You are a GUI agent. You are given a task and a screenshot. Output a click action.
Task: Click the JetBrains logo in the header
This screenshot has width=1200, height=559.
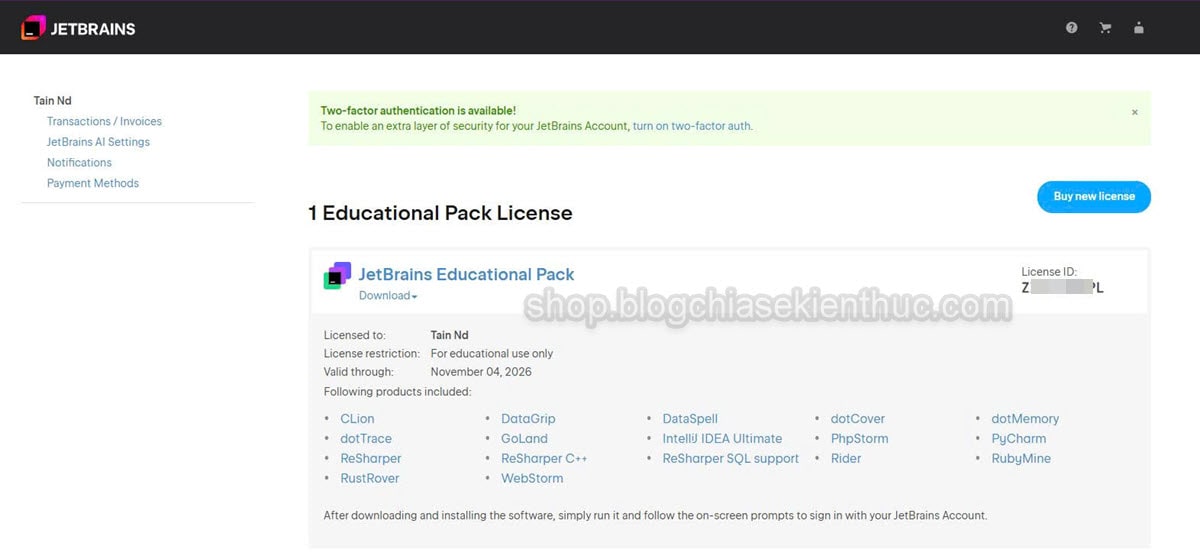point(78,28)
